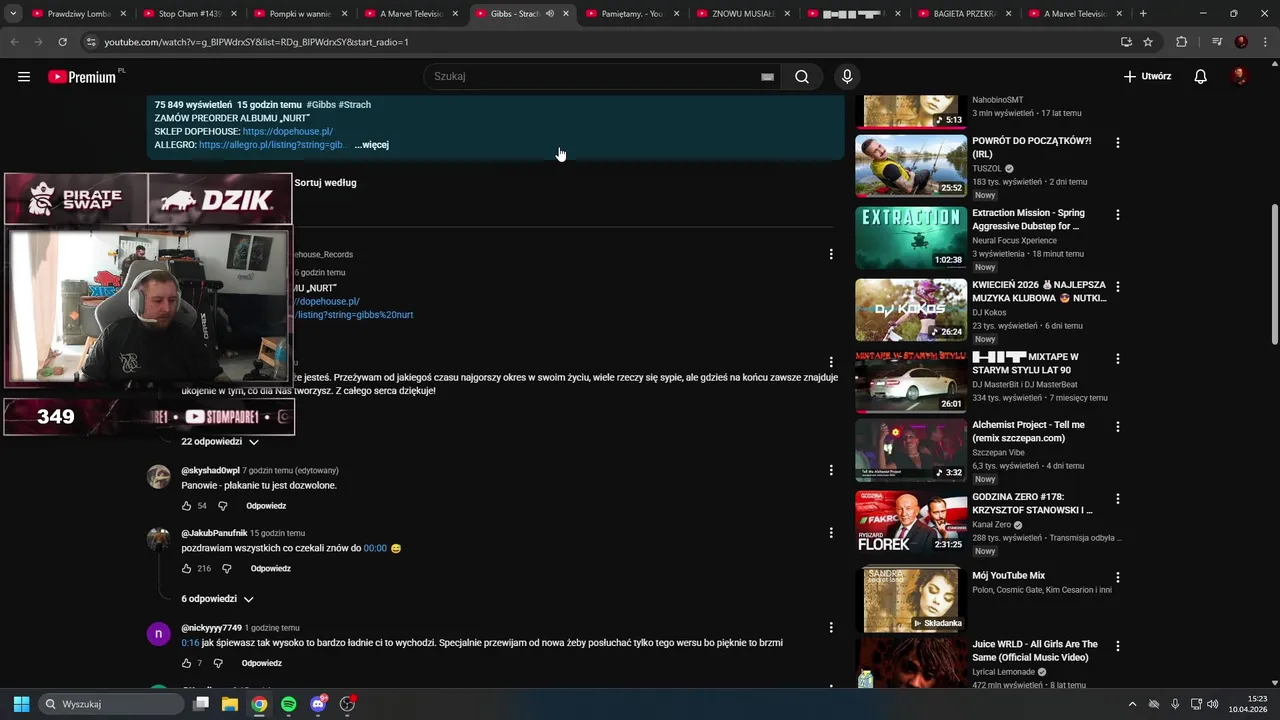Reply to @JakubPanufnik with Odpowiedz
This screenshot has height=720, width=1280.
[271, 569]
